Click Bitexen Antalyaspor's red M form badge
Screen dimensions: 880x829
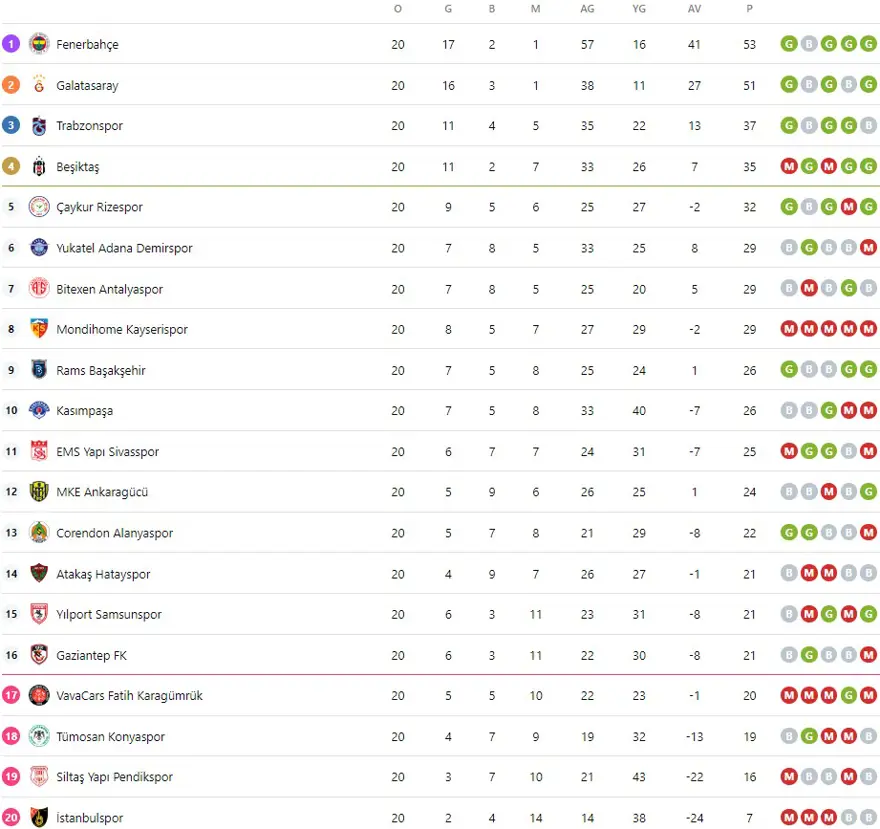[x=808, y=289]
